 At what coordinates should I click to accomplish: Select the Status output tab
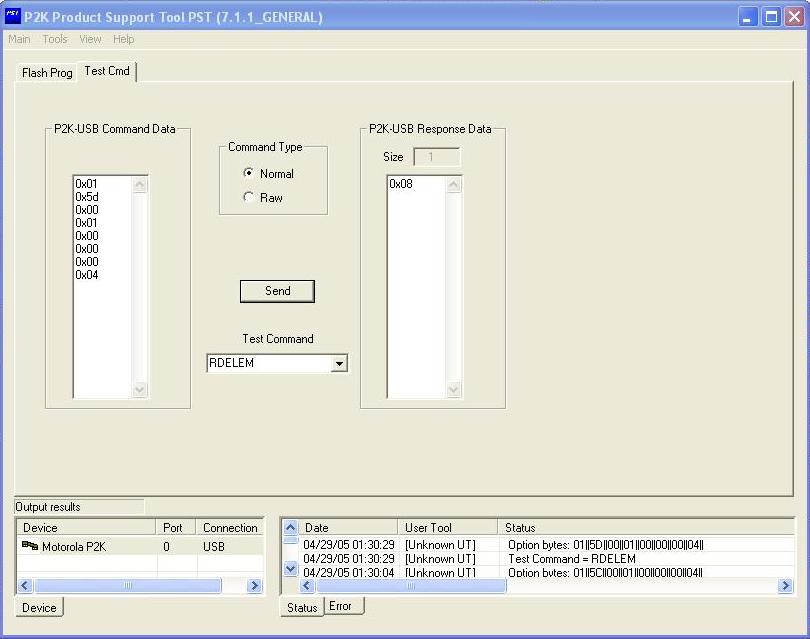coord(302,607)
